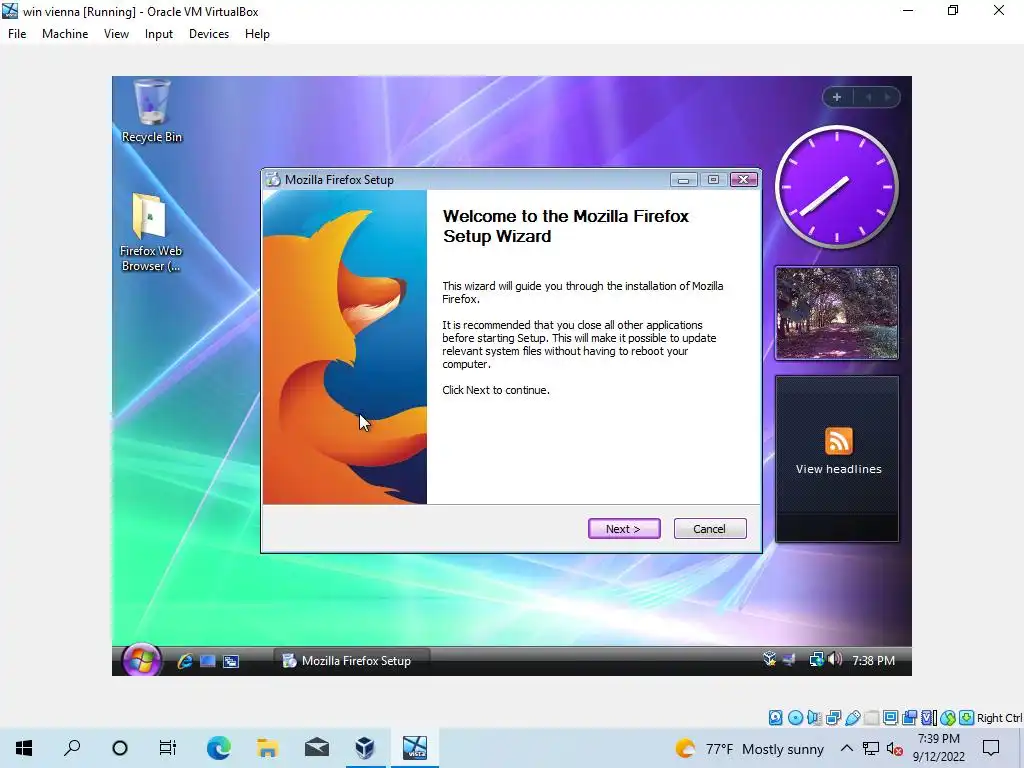1024x768 pixels.
Task: Click Next in Firefox Setup wizard
Action: [x=624, y=528]
